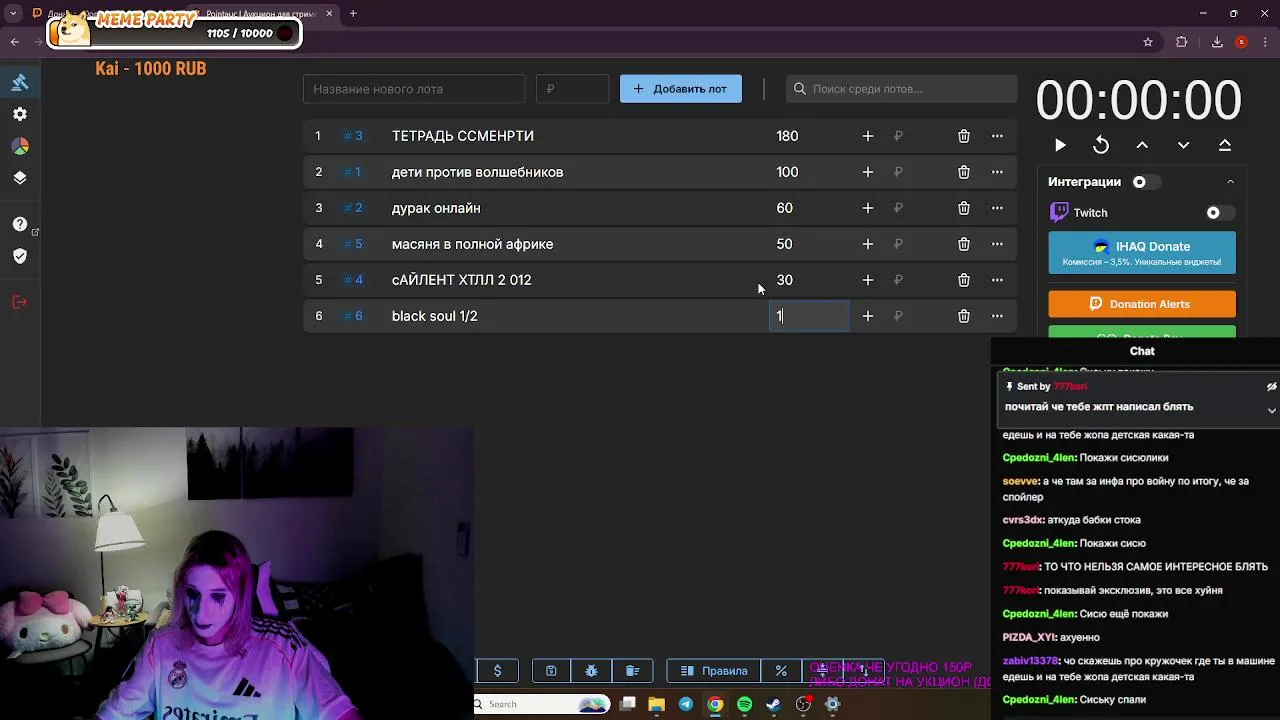Click the amount 30 for сАЙЛЕНТ ХТЛЛ 2 012
1280x720 pixels.
784,280
